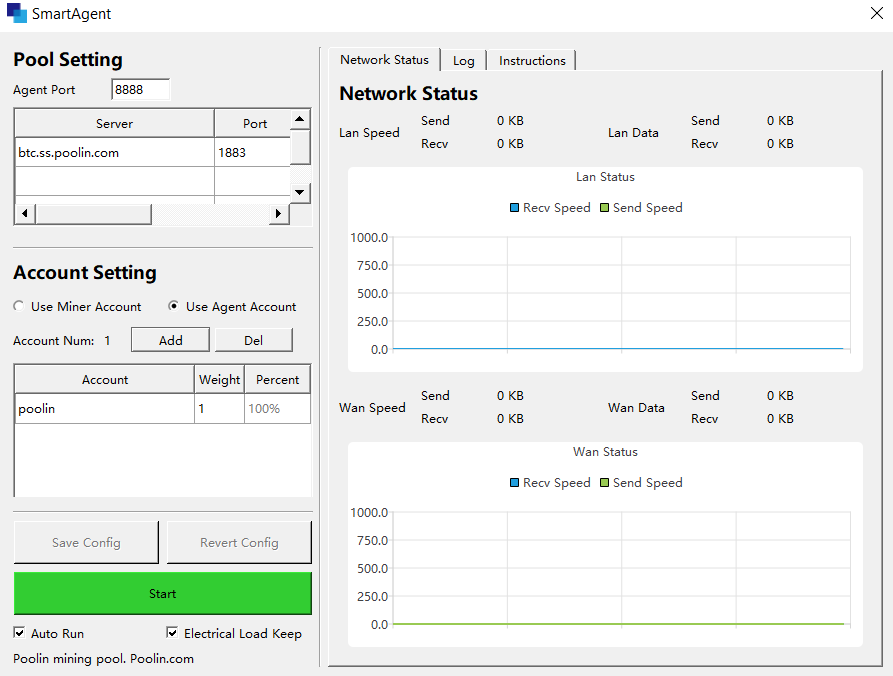The width and height of the screenshot is (893, 676).
Task: Toggle the Electrical Load Keep checkbox
Action: 171,633
